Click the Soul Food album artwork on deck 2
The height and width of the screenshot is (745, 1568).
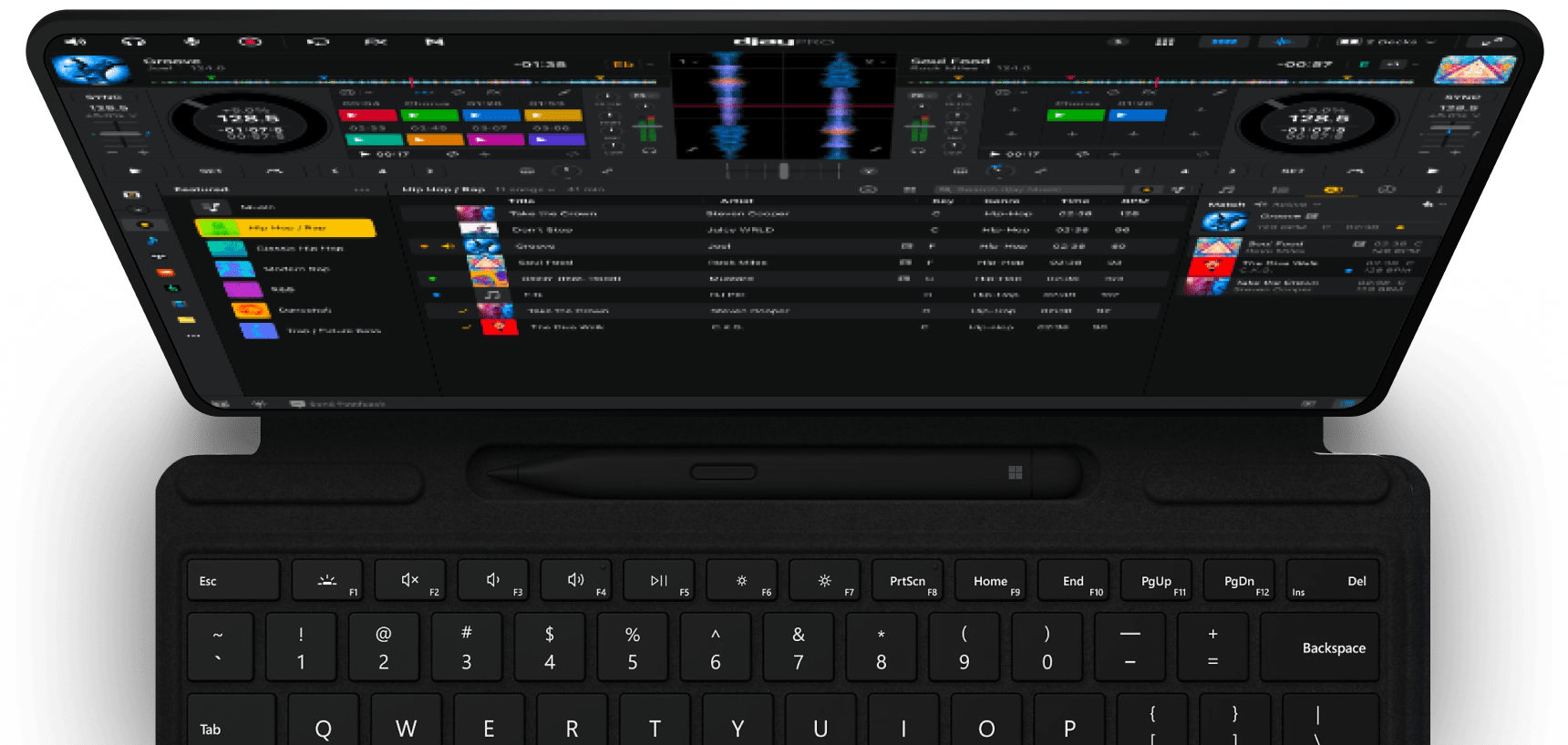point(1474,69)
